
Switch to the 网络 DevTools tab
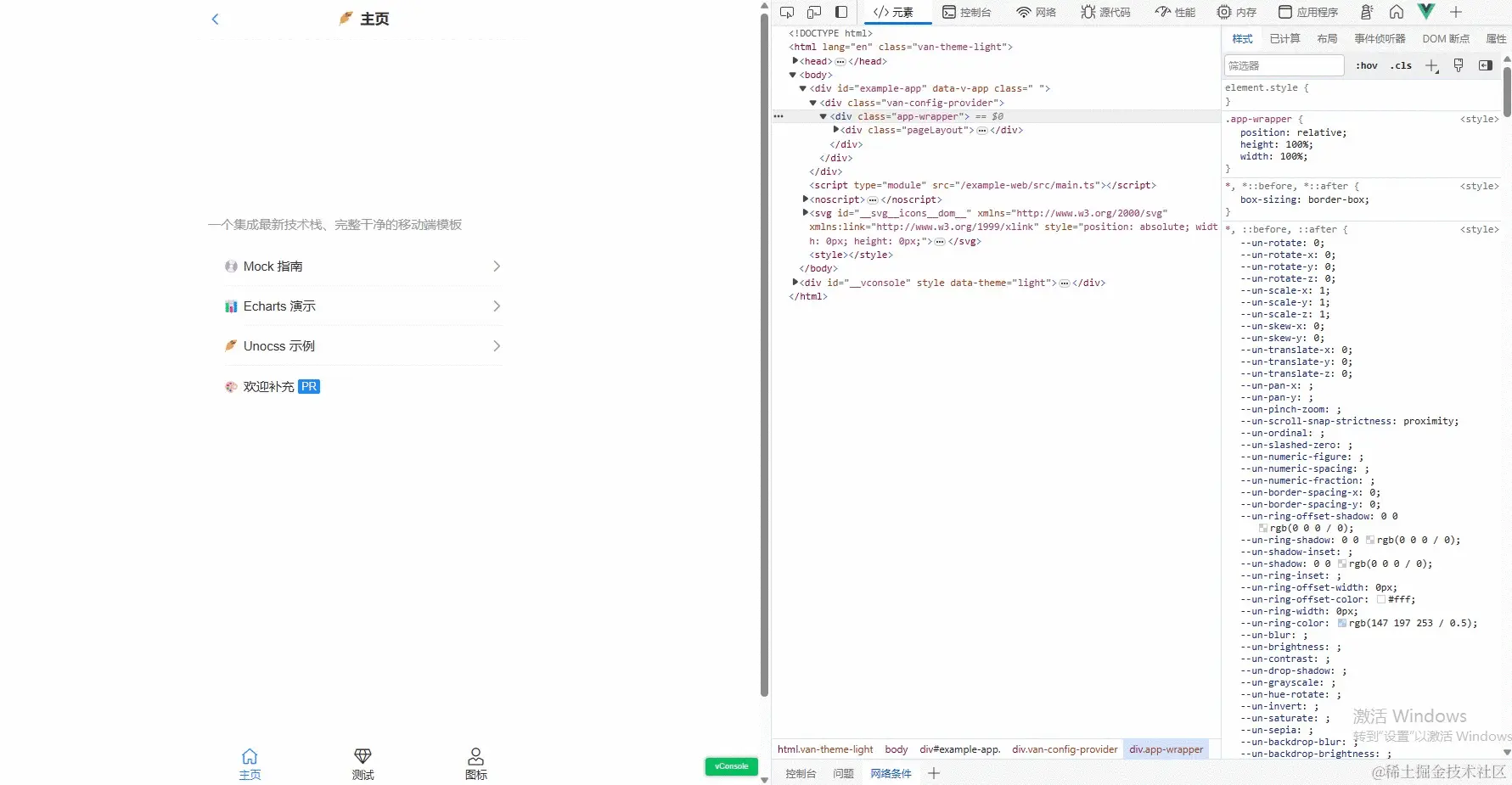(x=1037, y=12)
